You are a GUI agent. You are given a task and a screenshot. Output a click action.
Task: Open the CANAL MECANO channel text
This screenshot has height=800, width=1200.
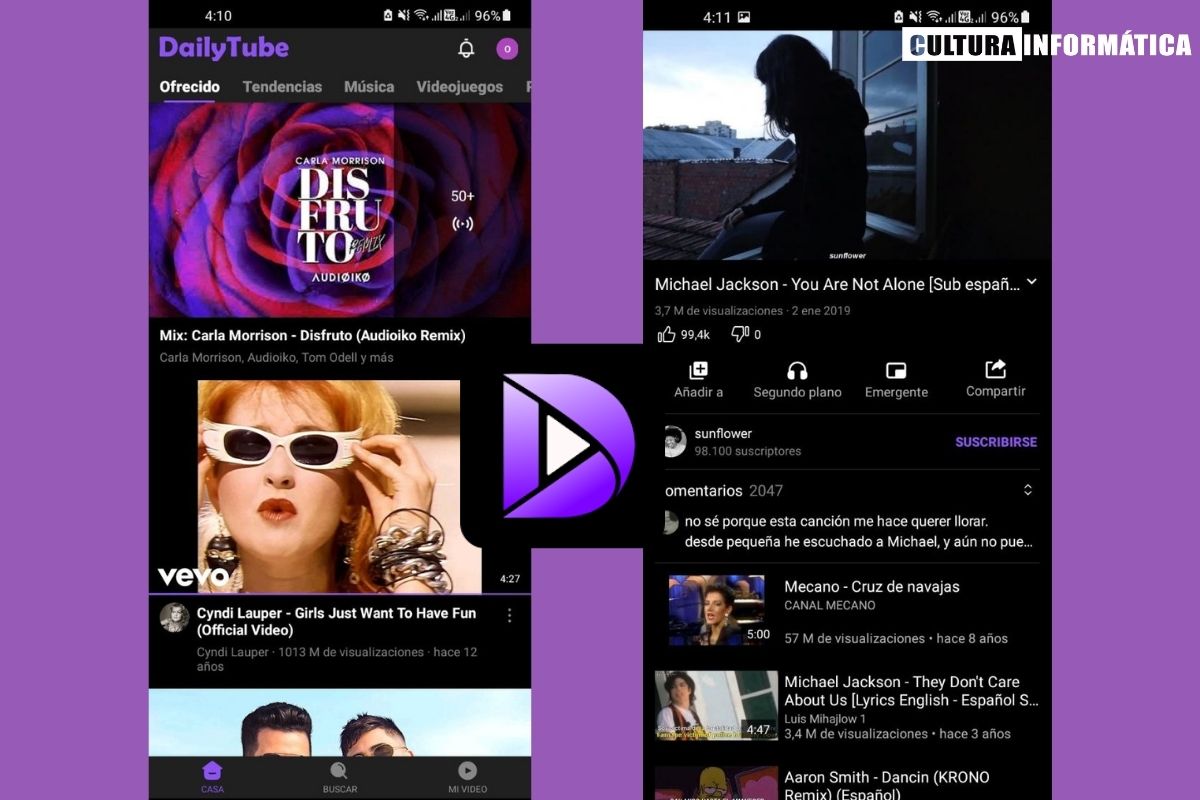click(830, 606)
